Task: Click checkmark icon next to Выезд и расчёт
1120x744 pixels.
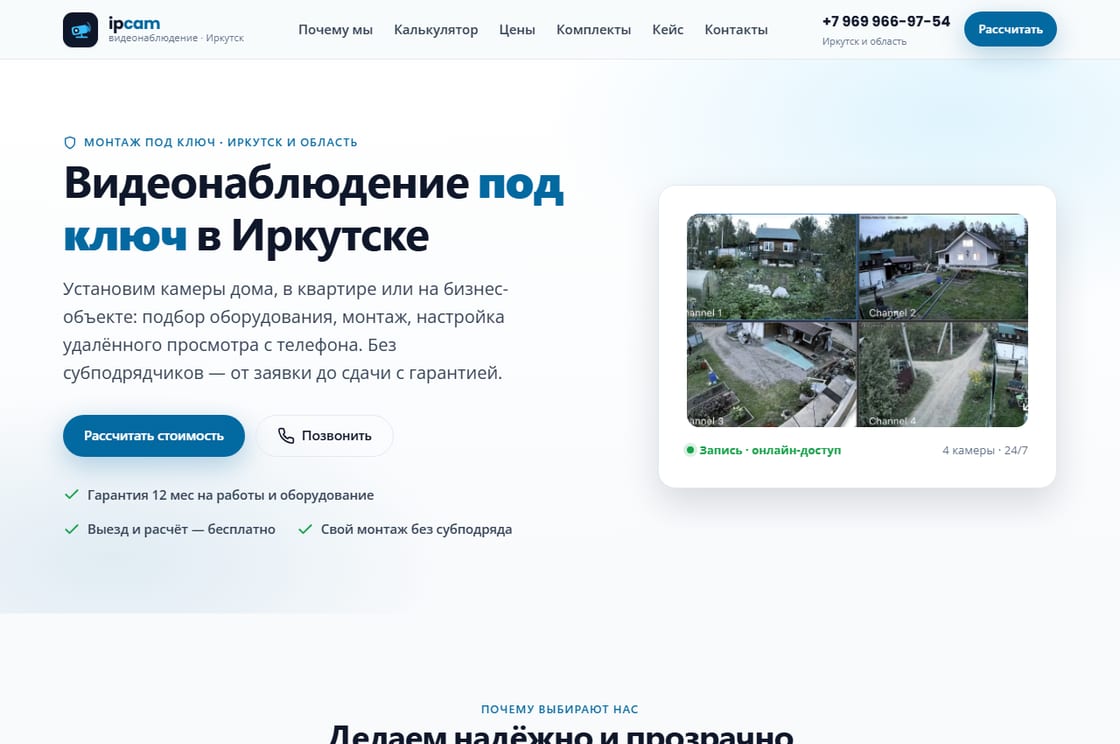Action: [71, 529]
